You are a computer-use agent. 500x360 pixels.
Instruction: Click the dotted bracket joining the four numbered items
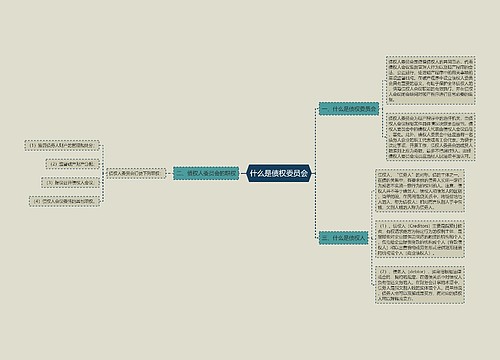point(103,173)
